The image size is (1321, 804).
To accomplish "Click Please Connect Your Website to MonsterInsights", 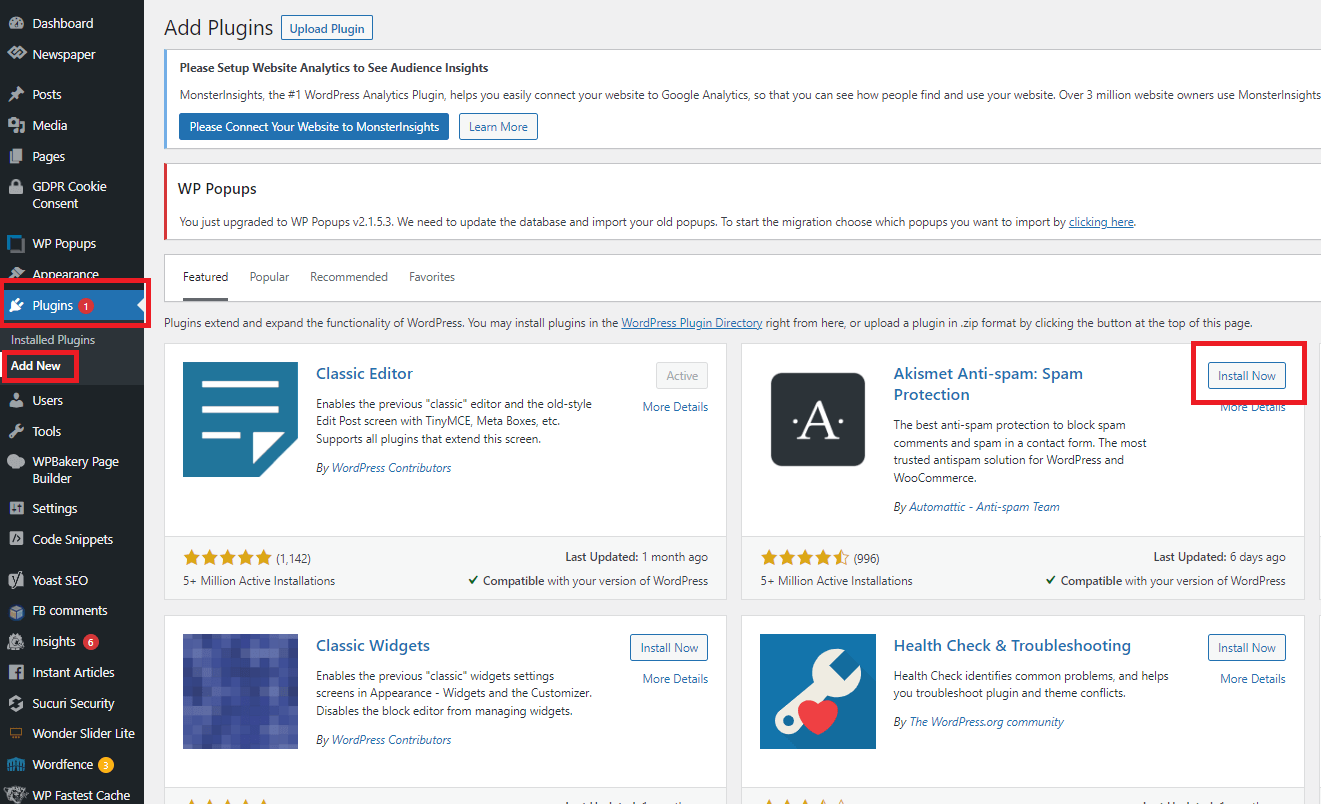I will [x=314, y=127].
